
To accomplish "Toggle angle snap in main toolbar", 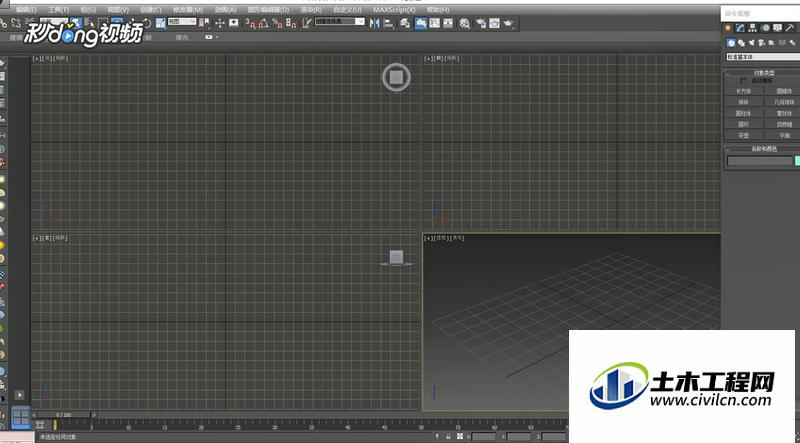I will click(x=263, y=23).
